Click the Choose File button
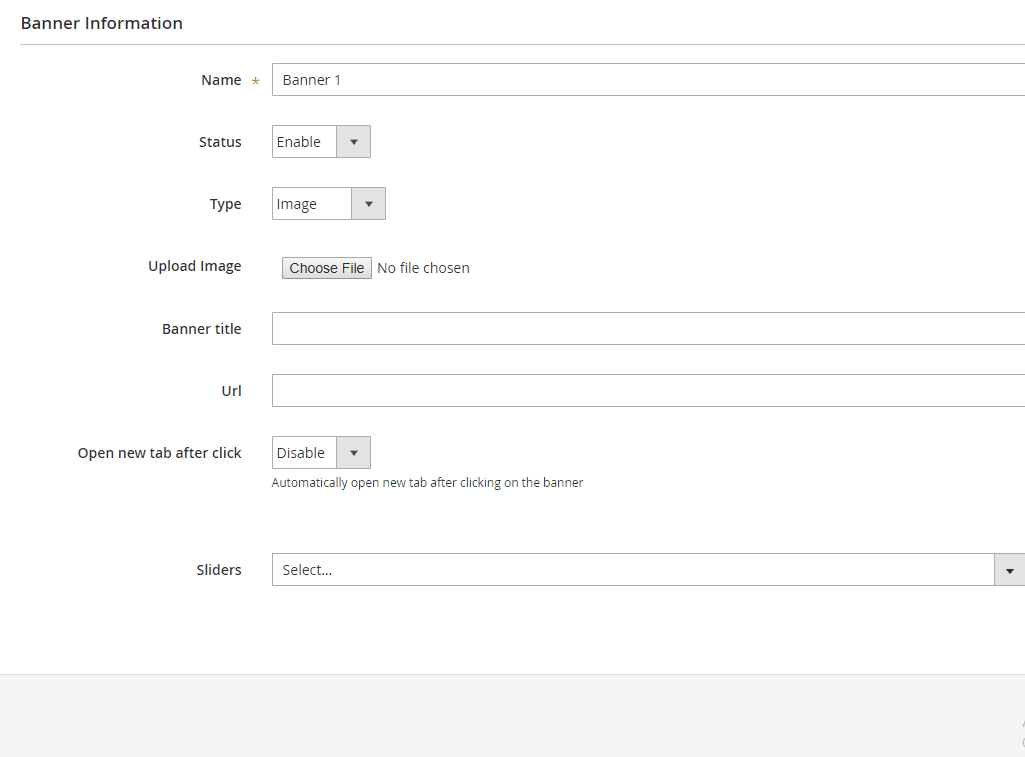1025x757 pixels. coord(327,268)
